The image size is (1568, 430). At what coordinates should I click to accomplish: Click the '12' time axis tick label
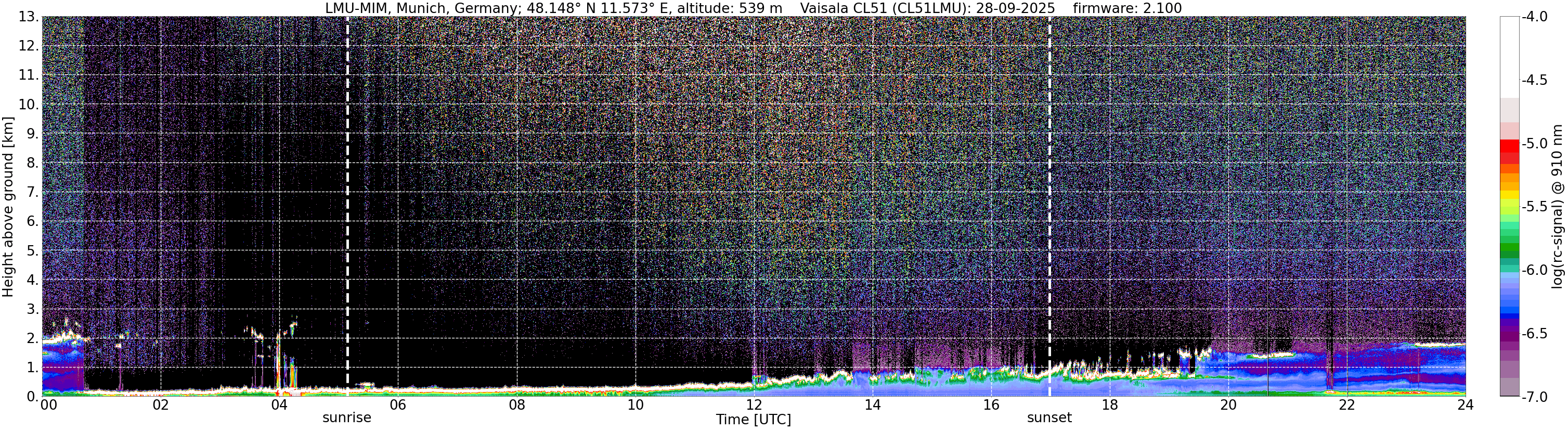(754, 405)
